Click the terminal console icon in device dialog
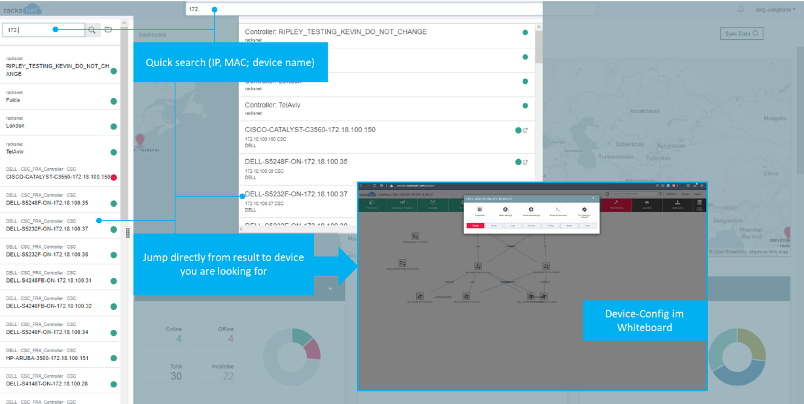Viewport: 804px width, 404px height. [x=557, y=210]
